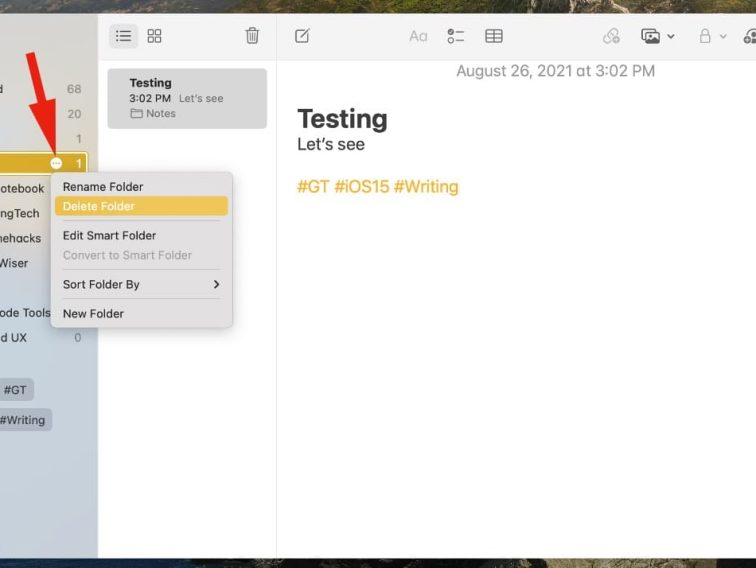Click the trash icon to delete note
Image resolution: width=756 pixels, height=568 pixels.
(252, 36)
